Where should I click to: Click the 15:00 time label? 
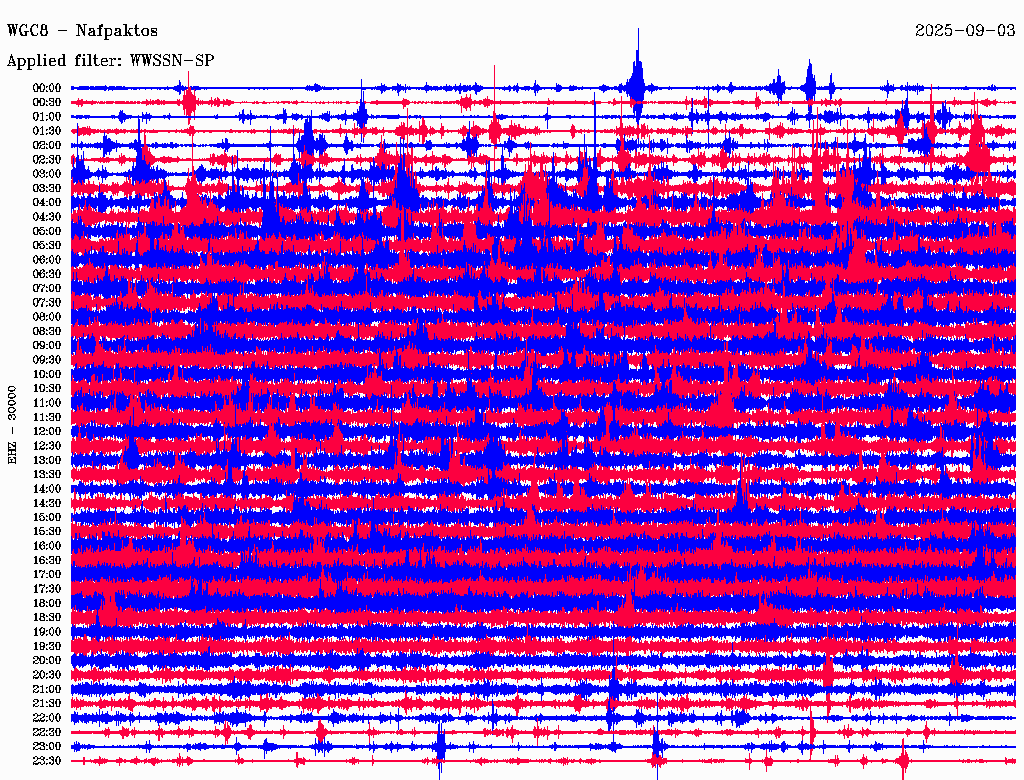pyautogui.click(x=47, y=517)
